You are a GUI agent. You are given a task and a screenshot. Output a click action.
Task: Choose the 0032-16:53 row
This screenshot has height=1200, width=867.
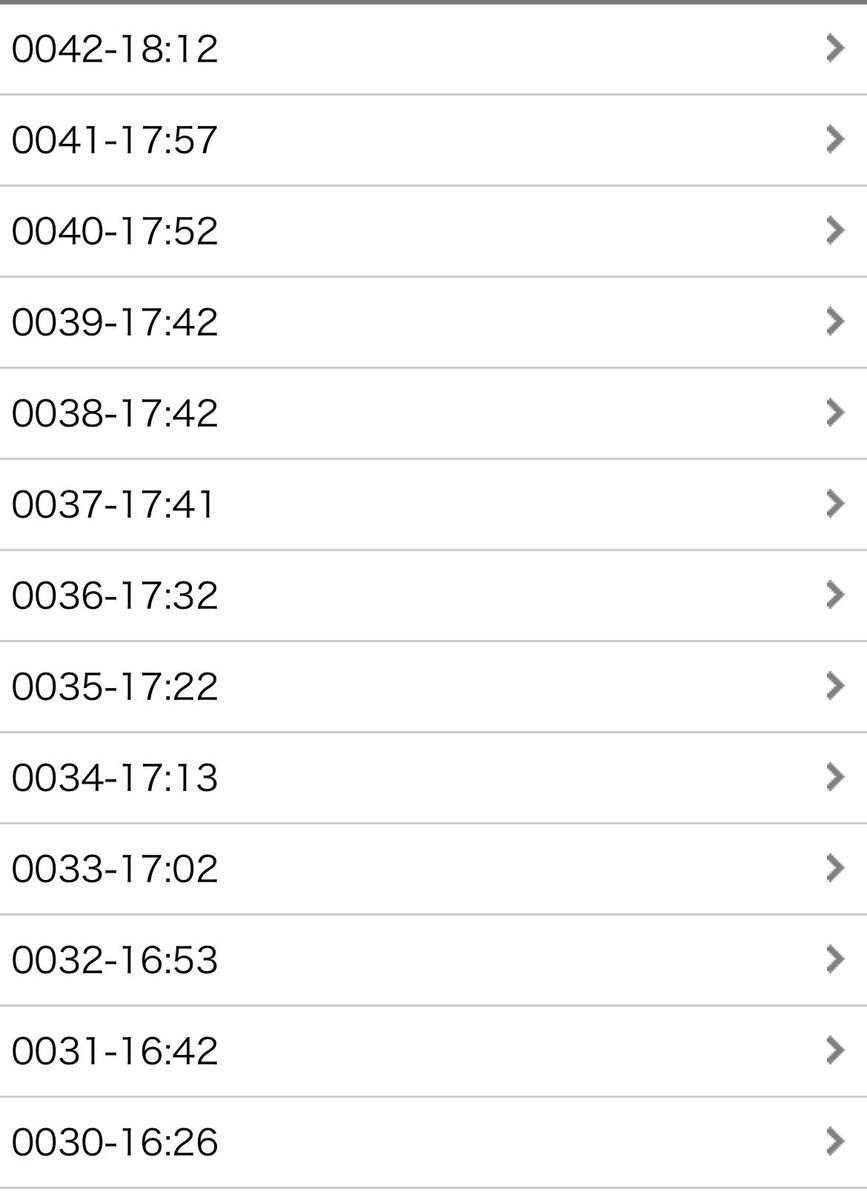433,959
